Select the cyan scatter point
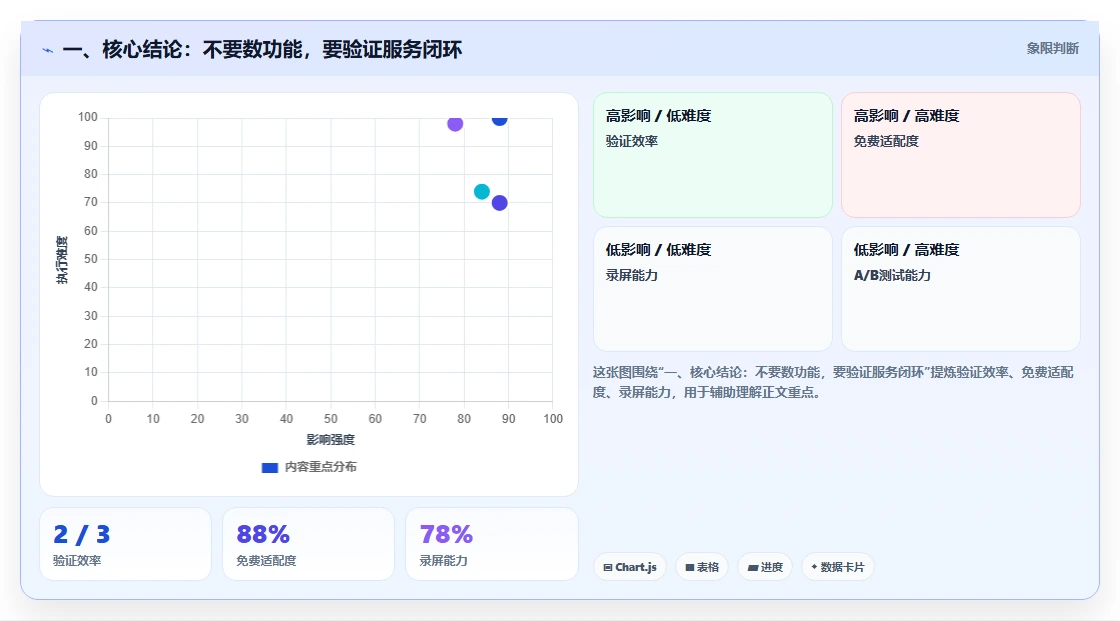1120x621 pixels. [482, 192]
